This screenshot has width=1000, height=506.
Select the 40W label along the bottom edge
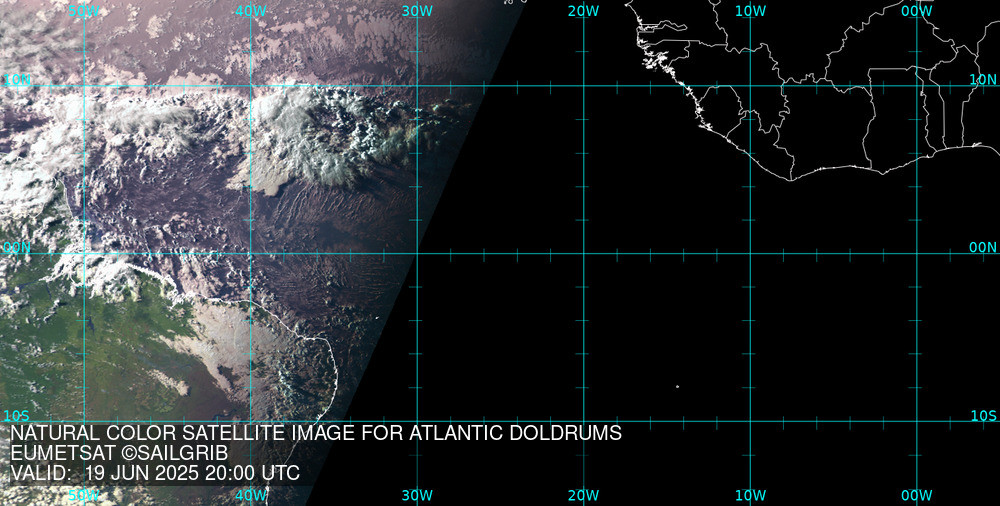tap(251, 495)
